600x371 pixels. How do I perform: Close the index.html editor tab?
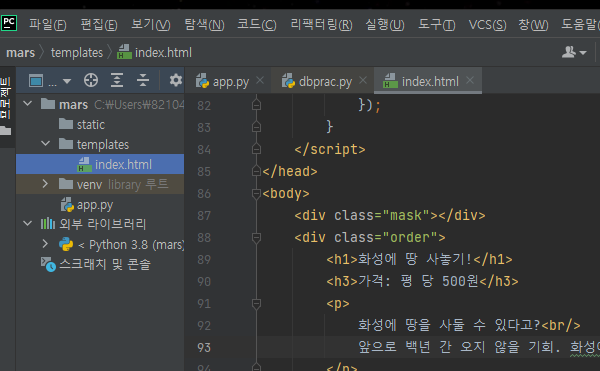(470, 80)
